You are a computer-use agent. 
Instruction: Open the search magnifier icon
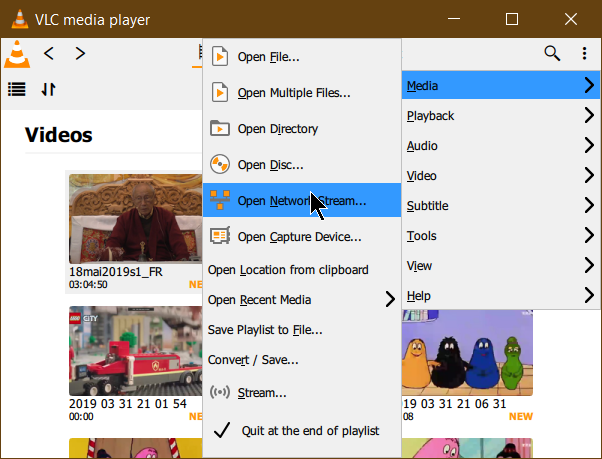click(552, 54)
